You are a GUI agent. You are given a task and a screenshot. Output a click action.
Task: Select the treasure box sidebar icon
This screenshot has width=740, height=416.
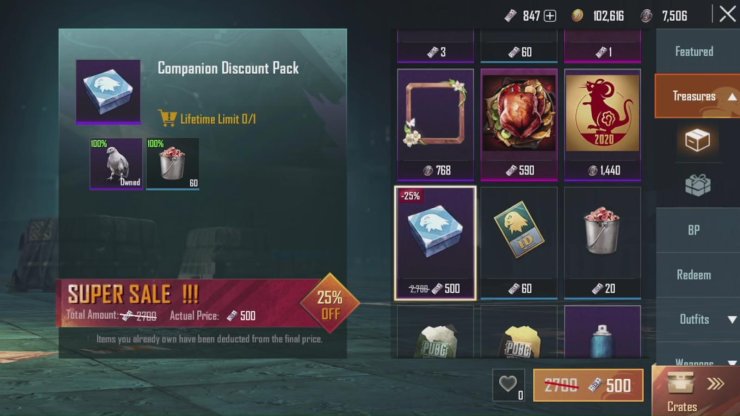pyautogui.click(x=697, y=140)
